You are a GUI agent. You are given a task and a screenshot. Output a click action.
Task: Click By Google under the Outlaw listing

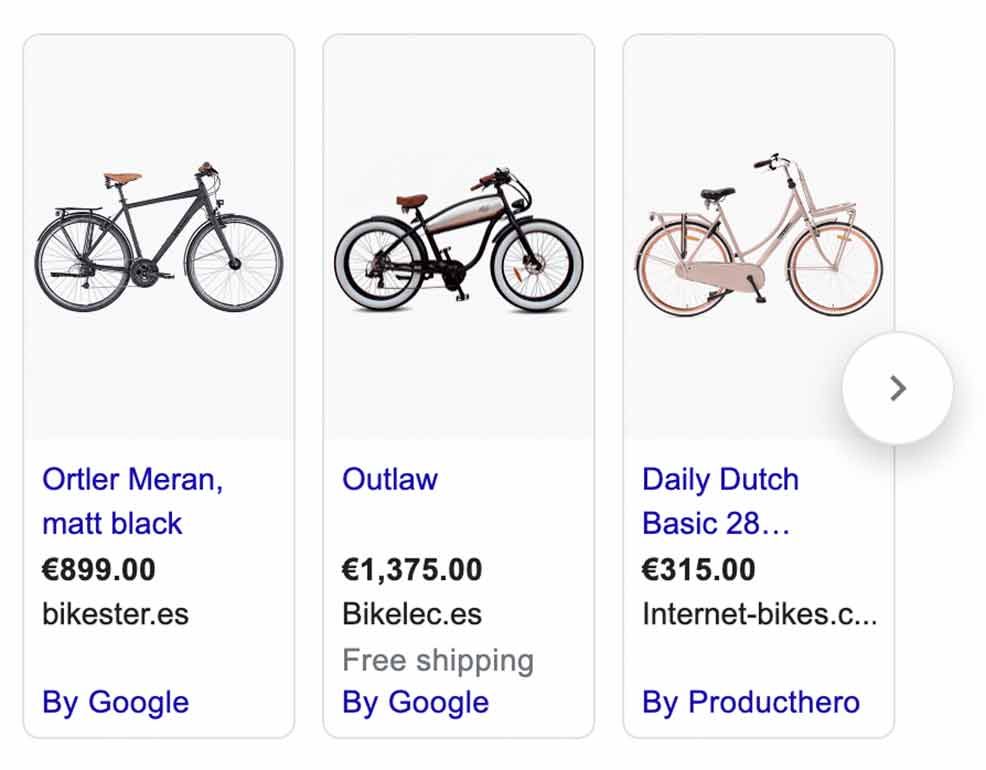point(414,702)
